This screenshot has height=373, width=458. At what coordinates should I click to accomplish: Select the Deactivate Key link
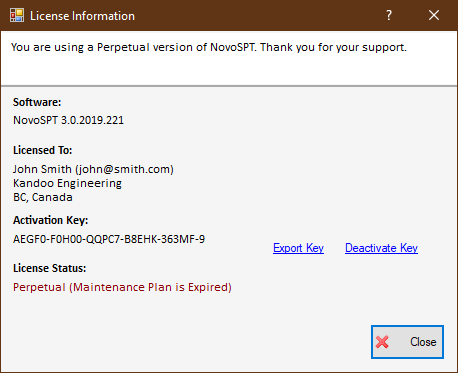pyautogui.click(x=381, y=248)
